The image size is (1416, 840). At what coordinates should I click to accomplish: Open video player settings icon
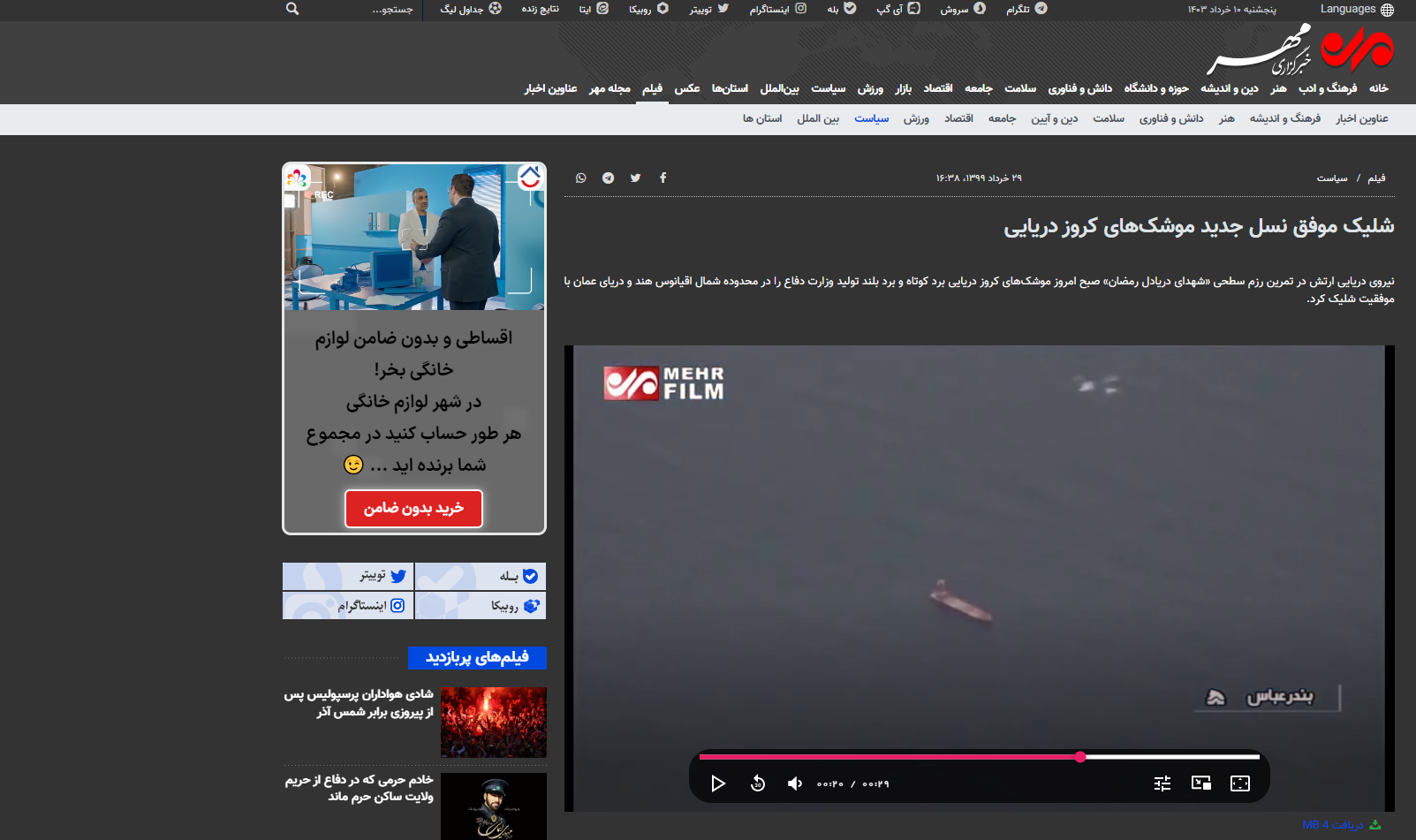pyautogui.click(x=1162, y=783)
